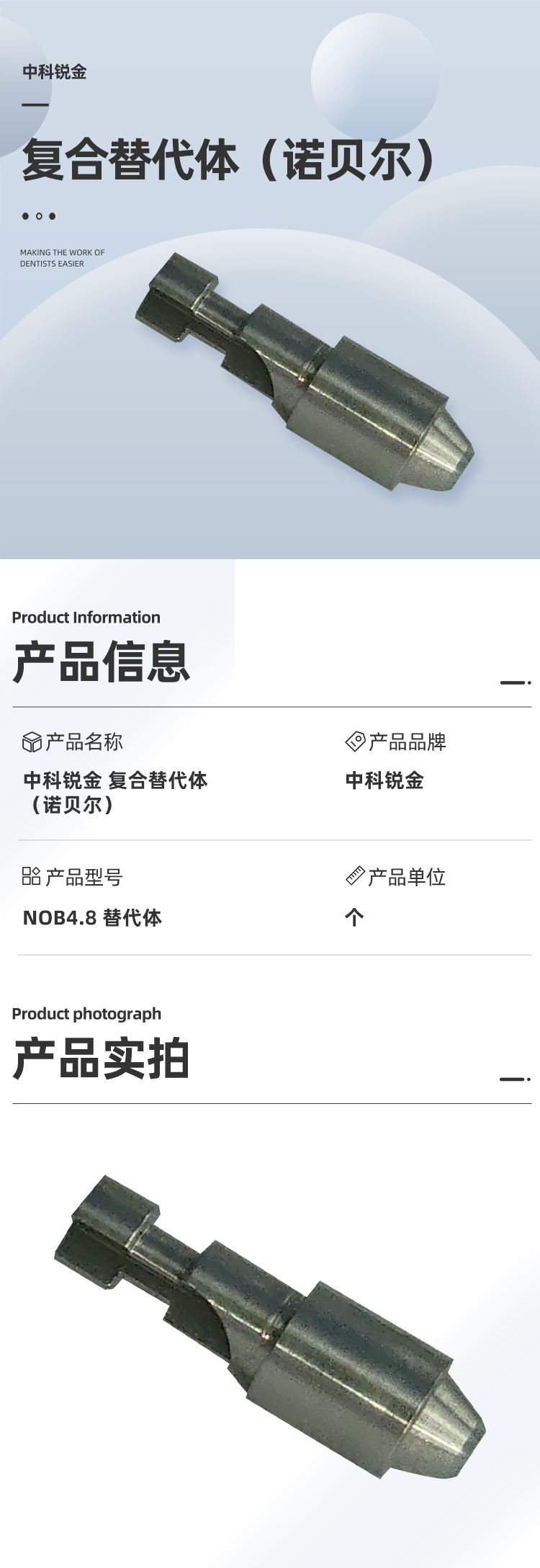Viewport: 540px width, 1568px height.
Task: Select the hollow middle dot under the title
Action: tap(39, 216)
